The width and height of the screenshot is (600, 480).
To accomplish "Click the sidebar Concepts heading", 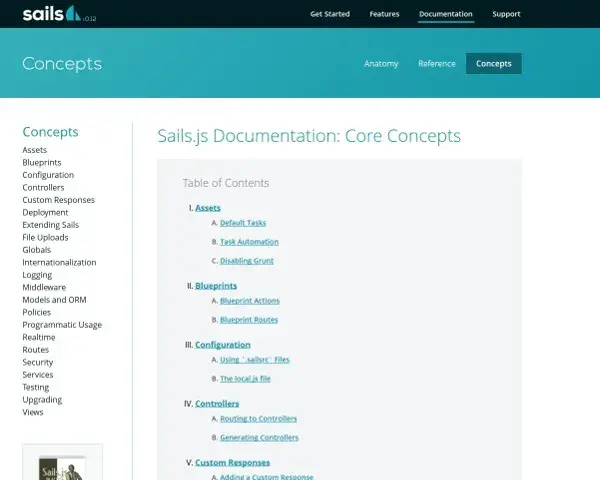I will [51, 132].
